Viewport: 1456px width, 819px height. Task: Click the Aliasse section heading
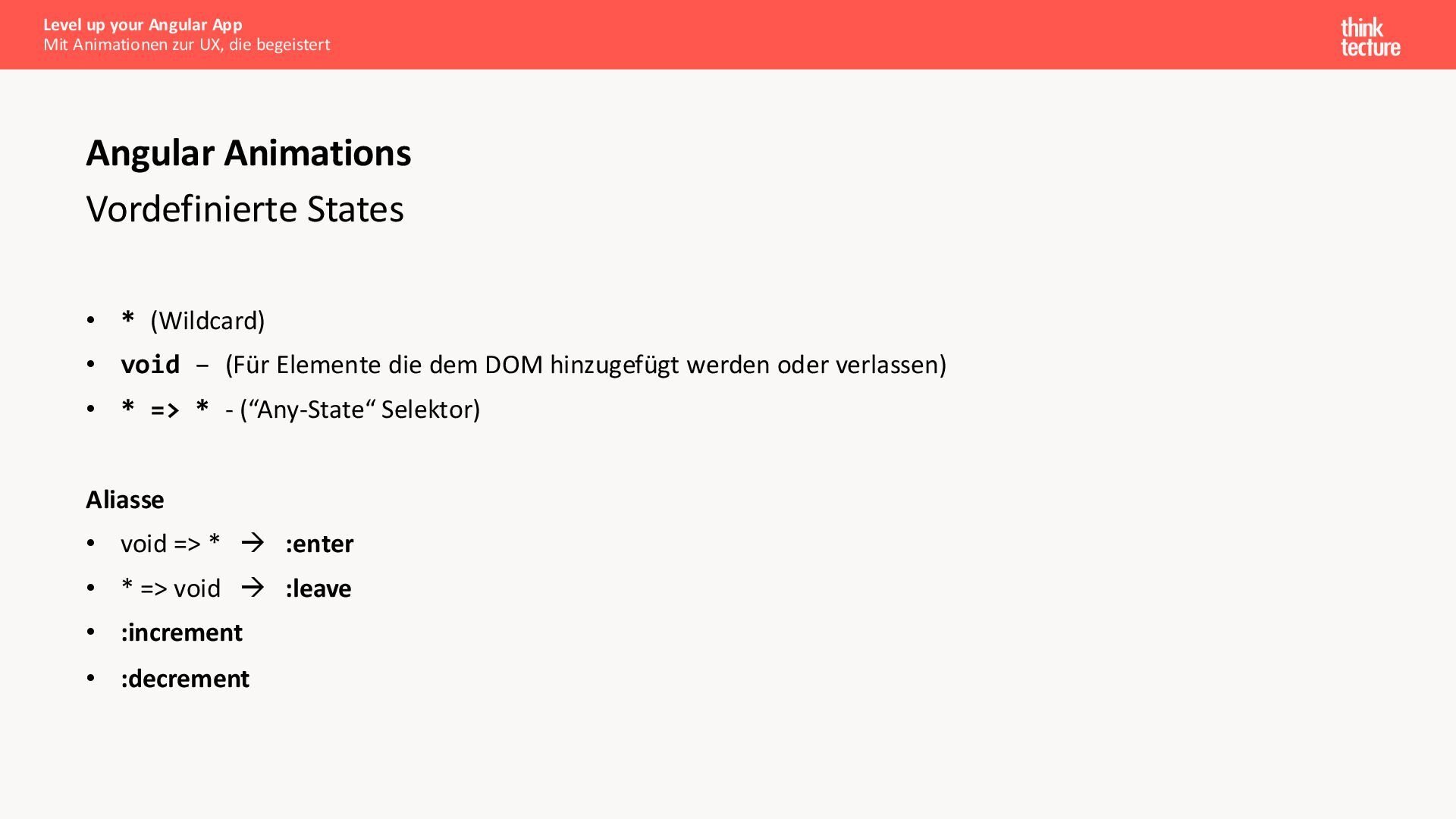coord(125,500)
